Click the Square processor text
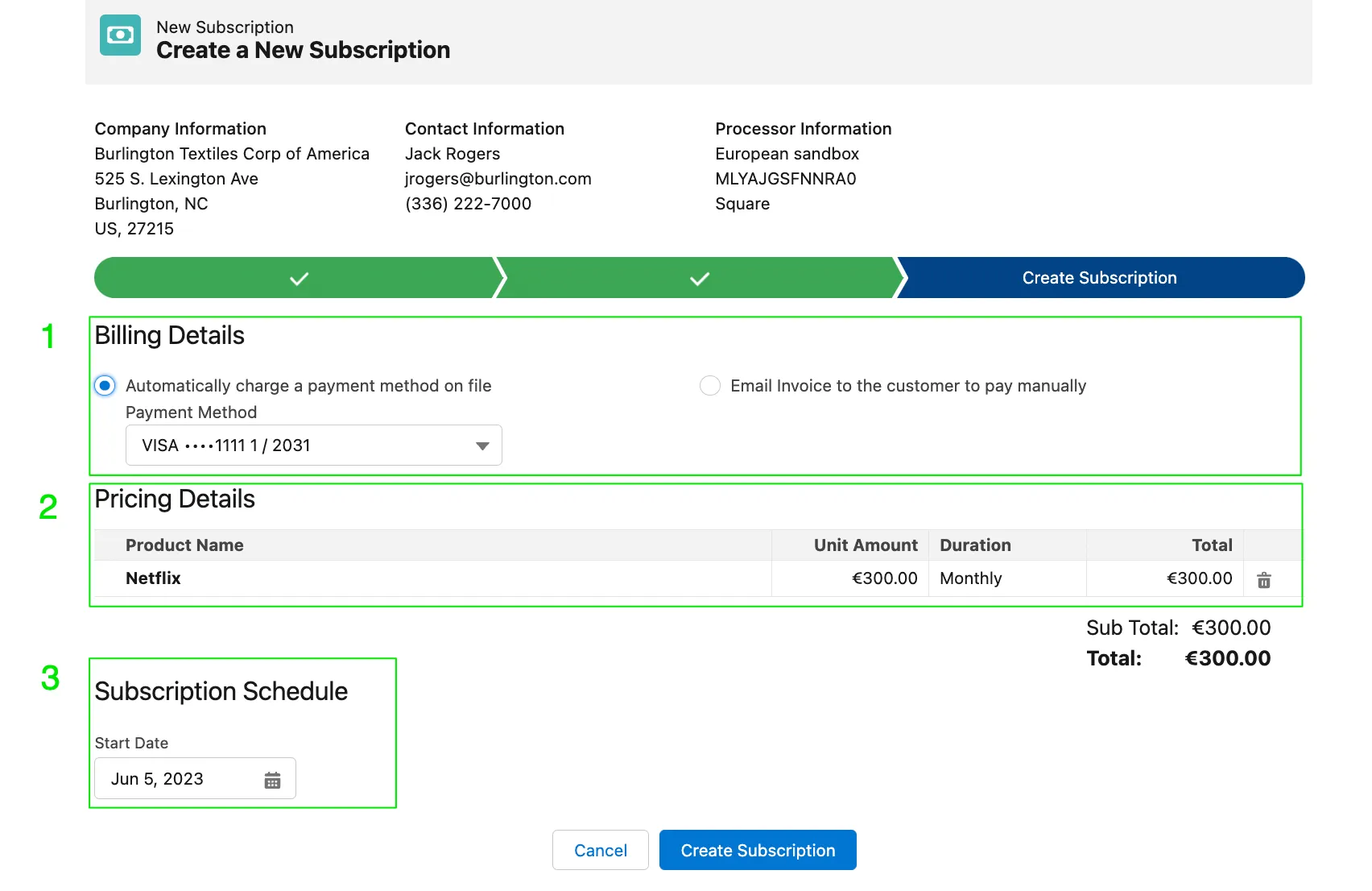The height and width of the screenshot is (891, 1372). (x=742, y=204)
